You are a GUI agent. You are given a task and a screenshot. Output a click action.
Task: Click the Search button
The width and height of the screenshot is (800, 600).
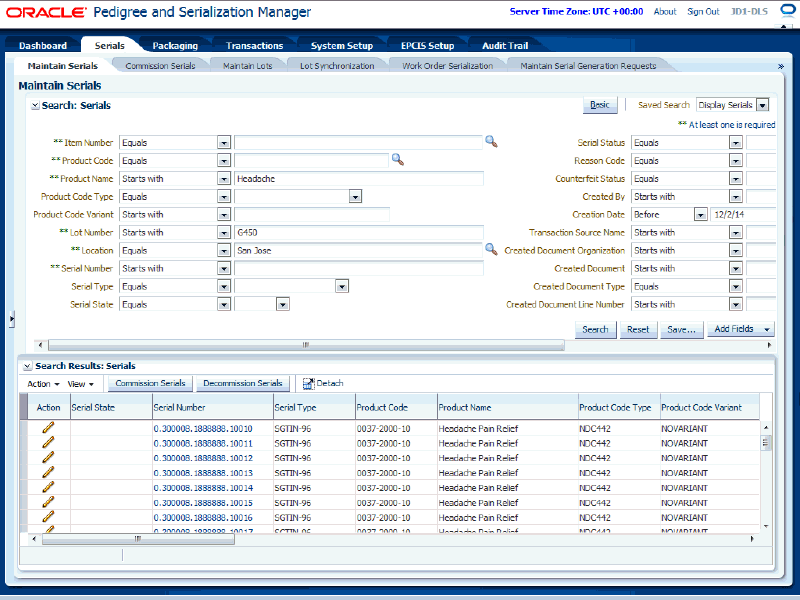tap(595, 330)
